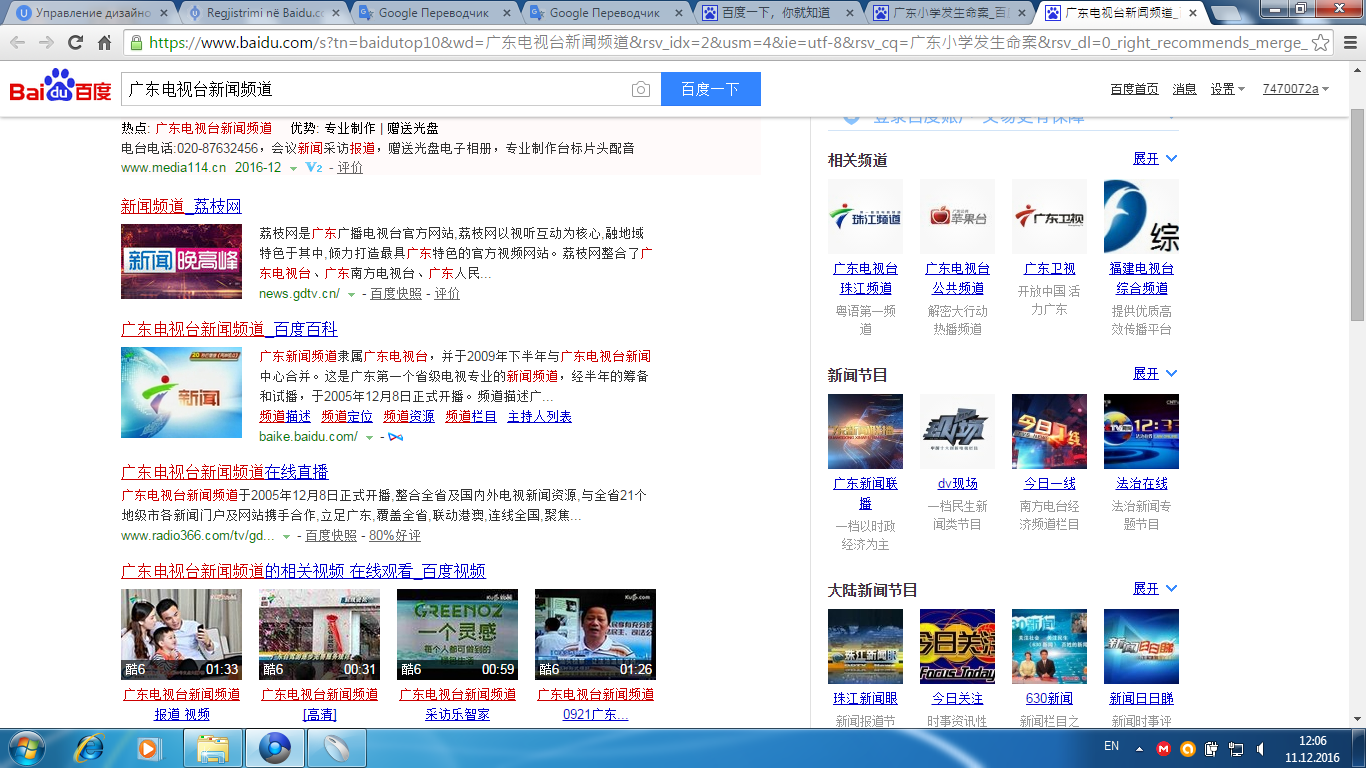Screen dimensions: 1366x768
Task: Expand the 相关频道 section with 展开
Action: click(x=1155, y=159)
